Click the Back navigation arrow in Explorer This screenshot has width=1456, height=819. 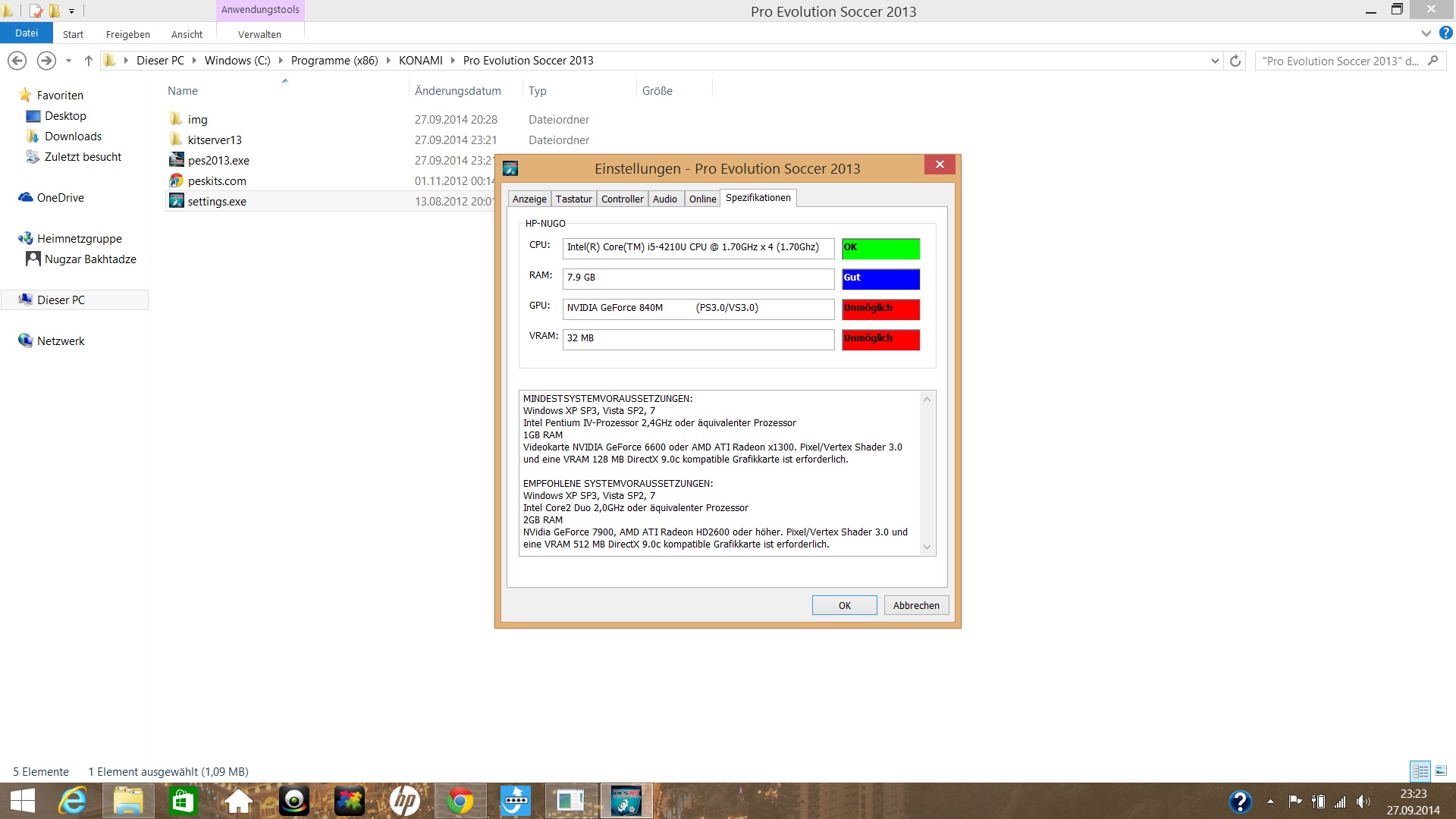(x=17, y=61)
